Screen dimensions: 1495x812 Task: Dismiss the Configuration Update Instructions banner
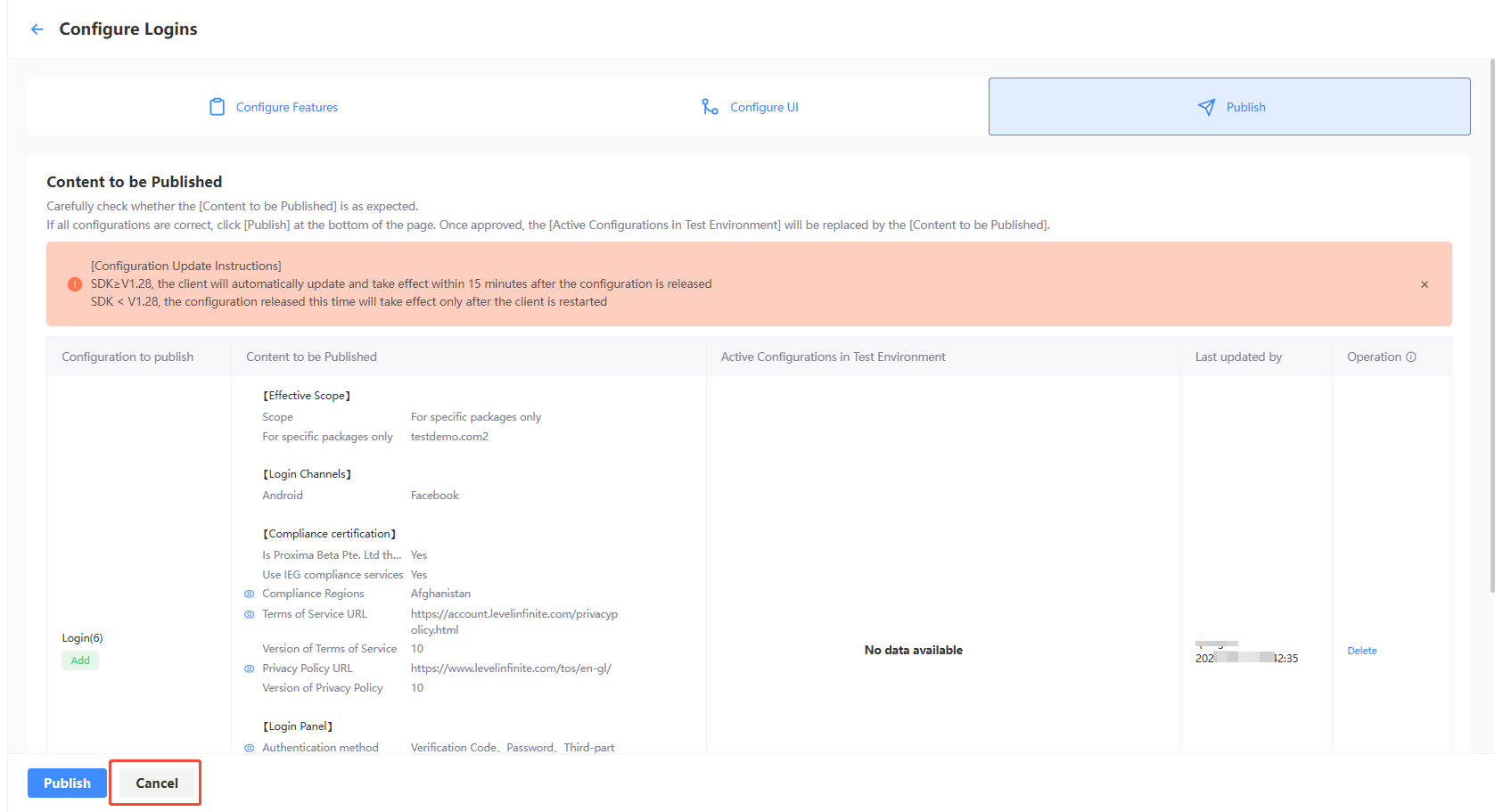[x=1424, y=284]
